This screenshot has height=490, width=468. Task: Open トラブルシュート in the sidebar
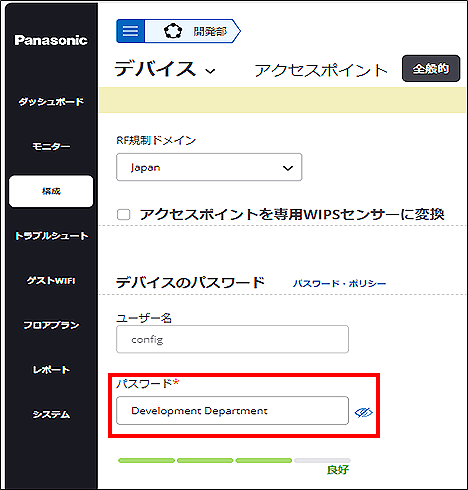[51, 236]
